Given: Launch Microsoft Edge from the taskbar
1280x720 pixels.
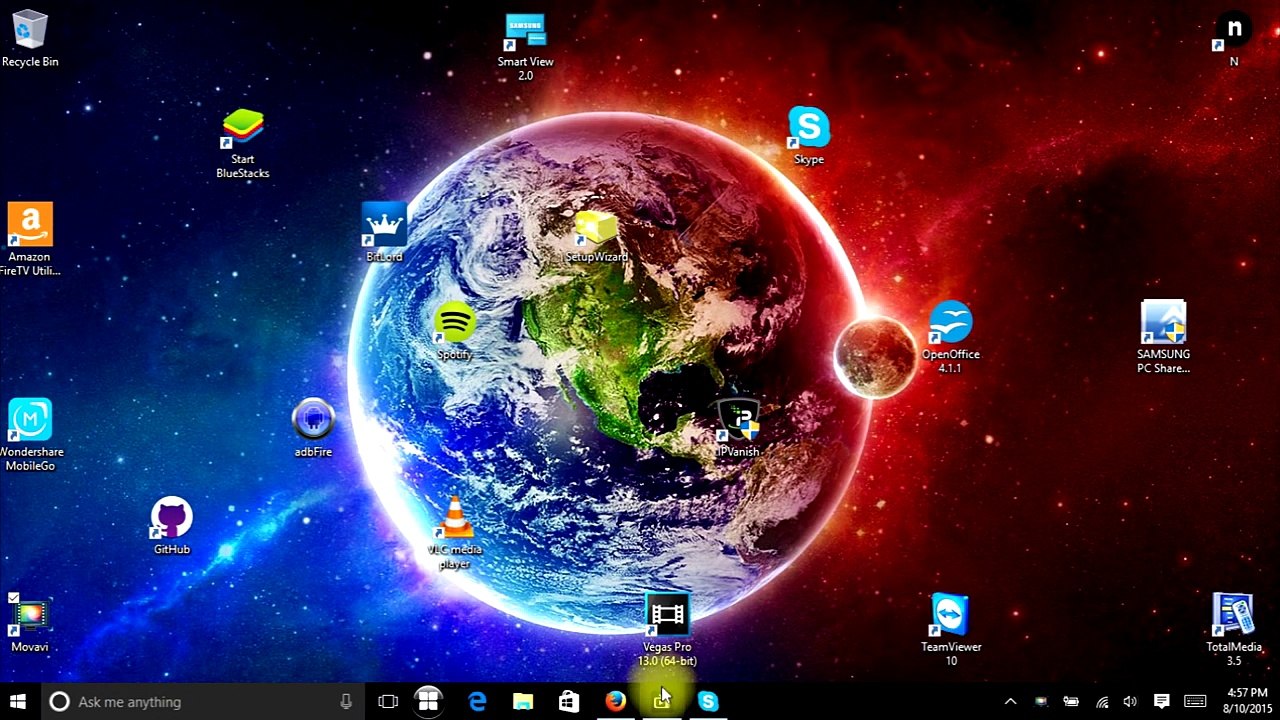Looking at the screenshot, I should click(x=477, y=702).
